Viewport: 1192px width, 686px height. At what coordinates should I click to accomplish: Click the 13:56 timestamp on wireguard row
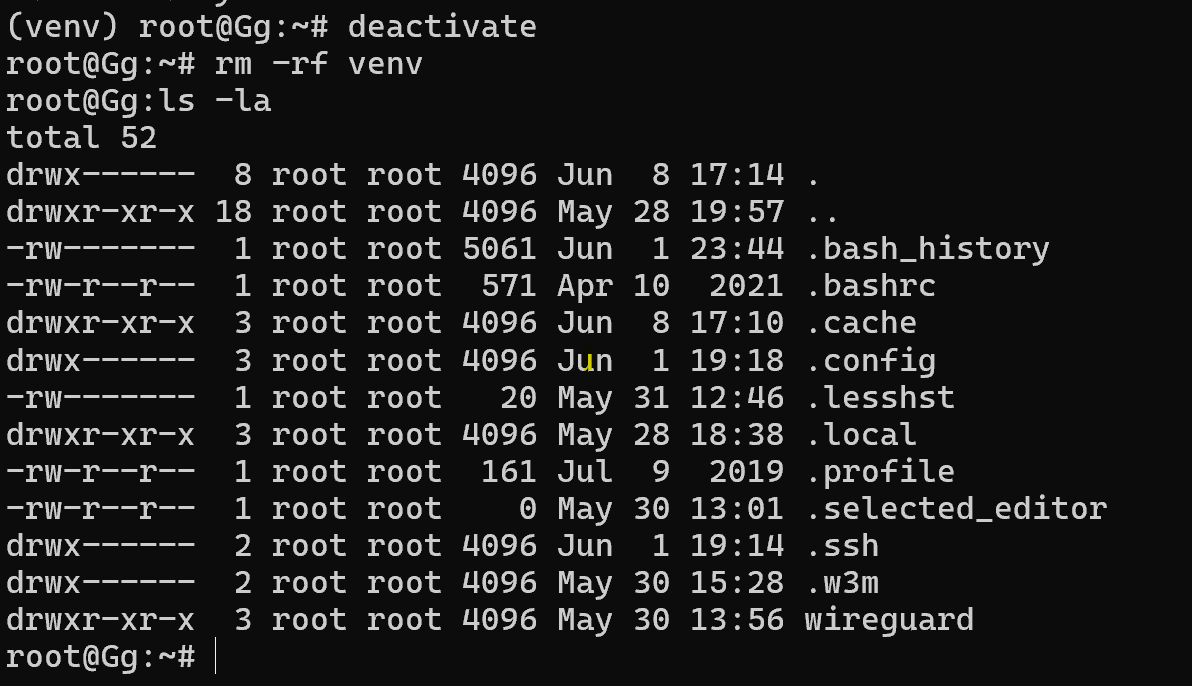pos(737,621)
